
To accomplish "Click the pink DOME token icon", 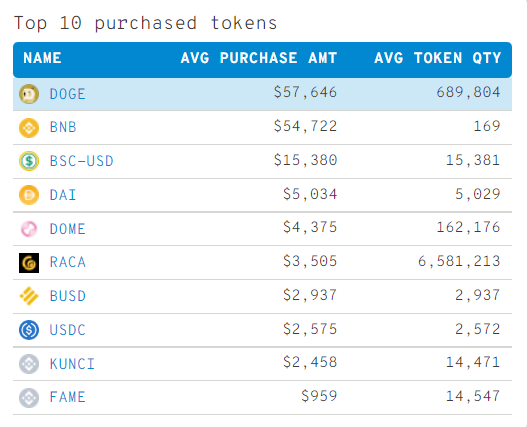I will coord(29,229).
